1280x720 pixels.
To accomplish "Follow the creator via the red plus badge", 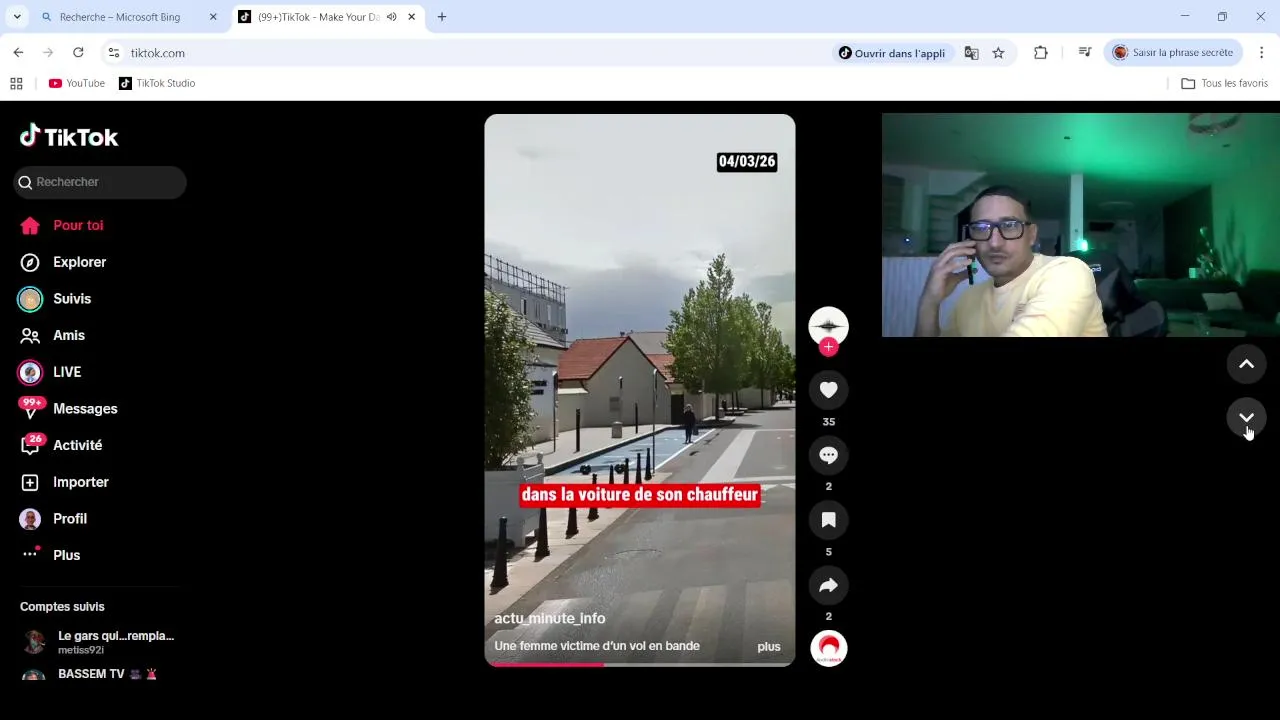I will pyautogui.click(x=828, y=347).
